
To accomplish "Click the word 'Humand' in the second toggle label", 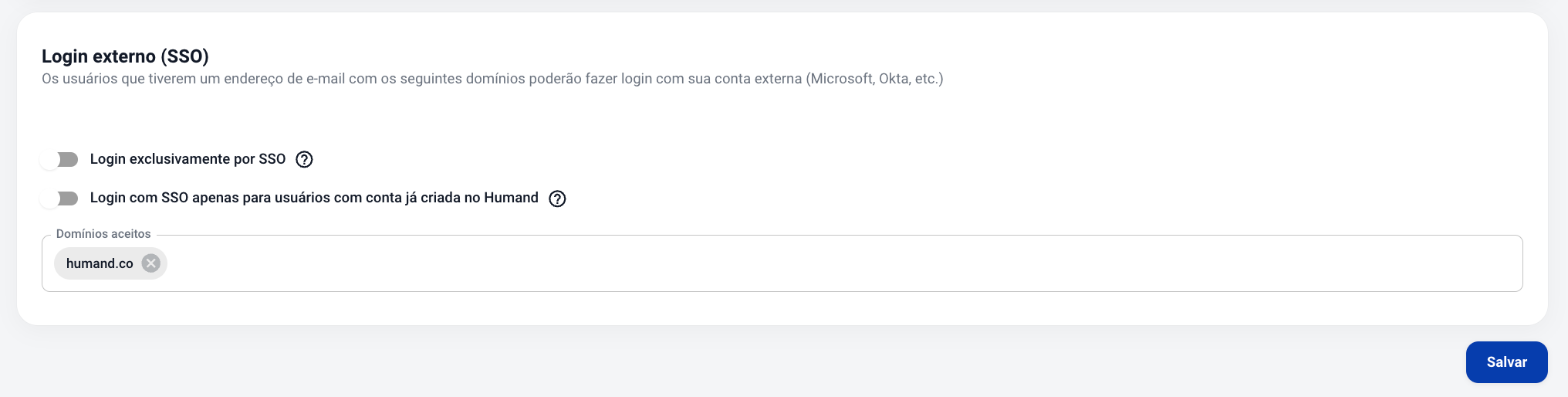I will [511, 198].
